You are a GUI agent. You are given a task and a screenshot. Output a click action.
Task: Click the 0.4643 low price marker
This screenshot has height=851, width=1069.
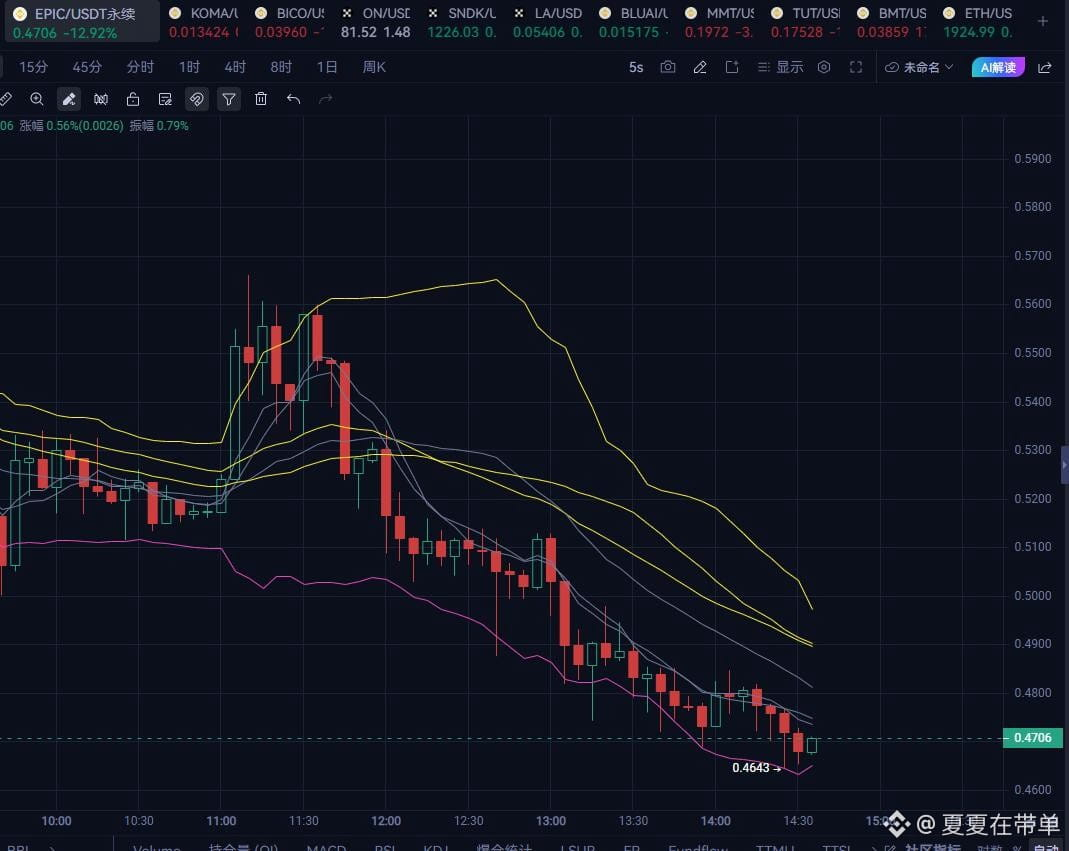756,768
